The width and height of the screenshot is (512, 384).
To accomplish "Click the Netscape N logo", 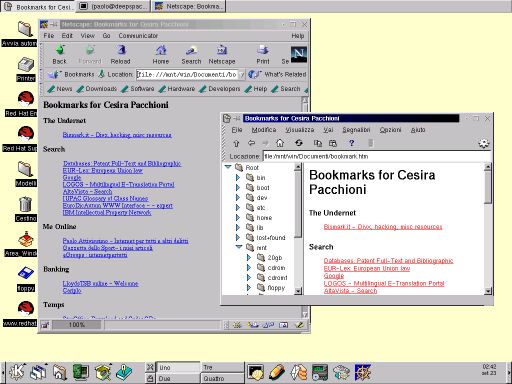I will coord(299,55).
